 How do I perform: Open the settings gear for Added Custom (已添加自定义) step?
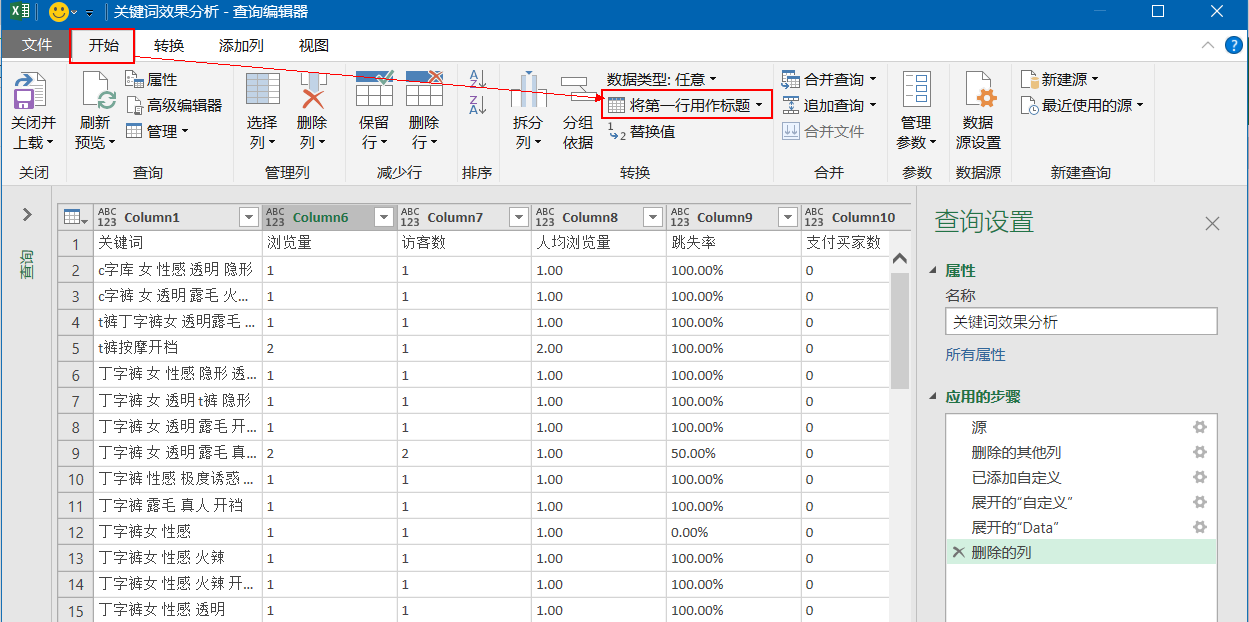[x=1200, y=477]
